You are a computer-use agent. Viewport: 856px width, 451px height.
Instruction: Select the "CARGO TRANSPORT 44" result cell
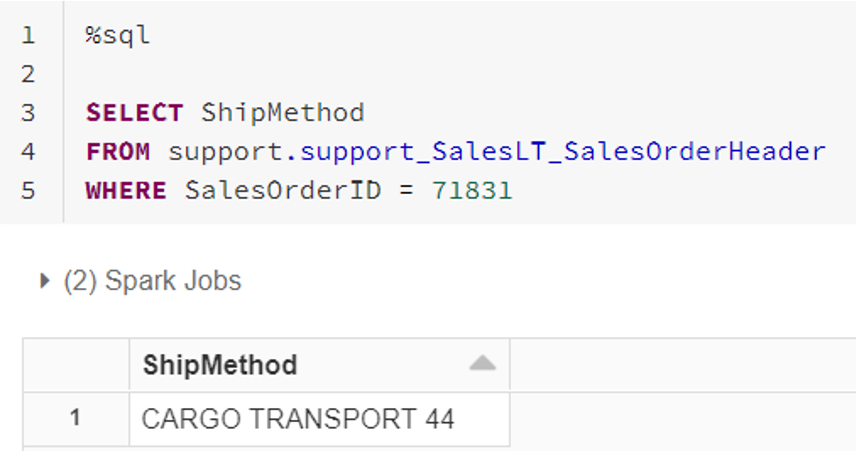298,419
